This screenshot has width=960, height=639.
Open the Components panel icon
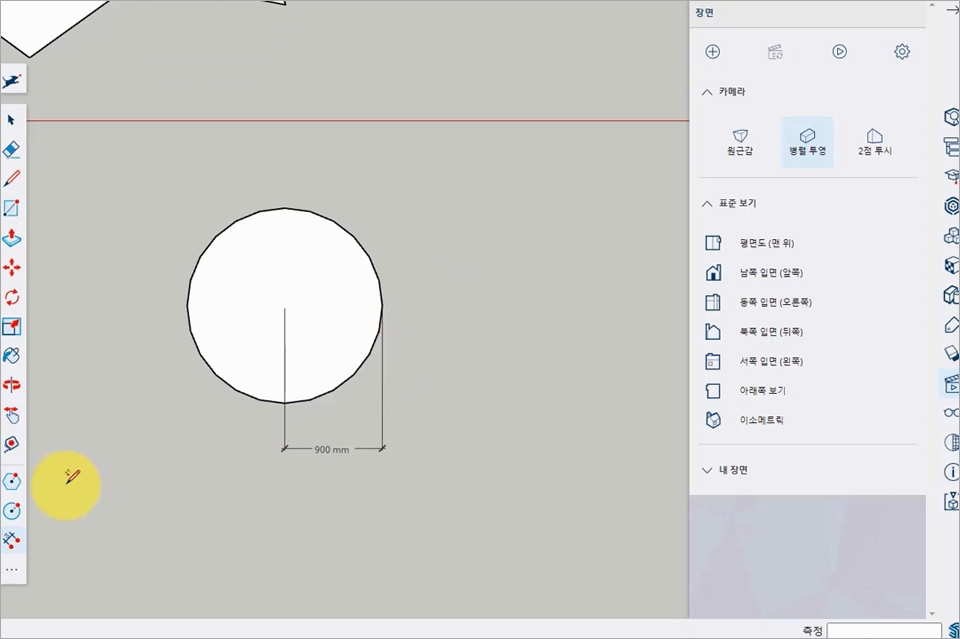[951, 236]
